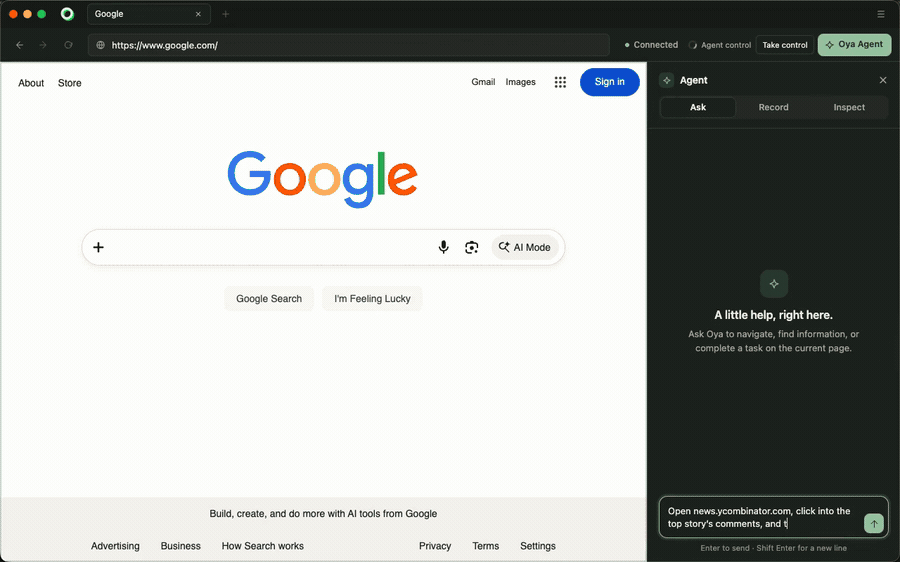Close the Agent panel
The width and height of the screenshot is (900, 562).
point(883,80)
